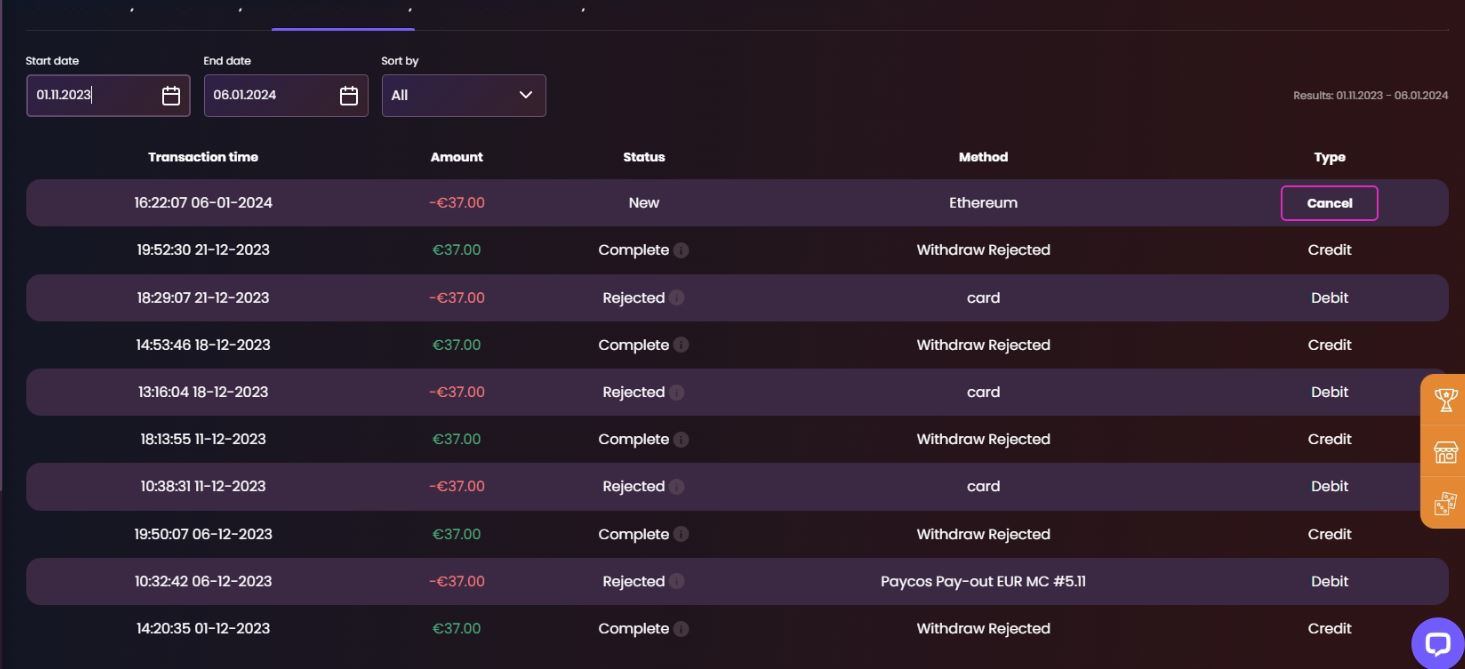The image size is (1465, 669).
Task: Click into the End date field
Action: [x=268, y=95]
